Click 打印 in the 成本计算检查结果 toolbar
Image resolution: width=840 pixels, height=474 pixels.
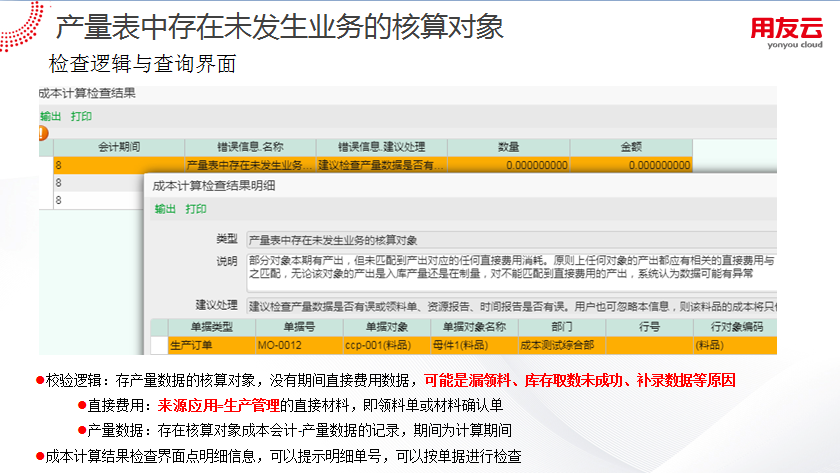81,116
